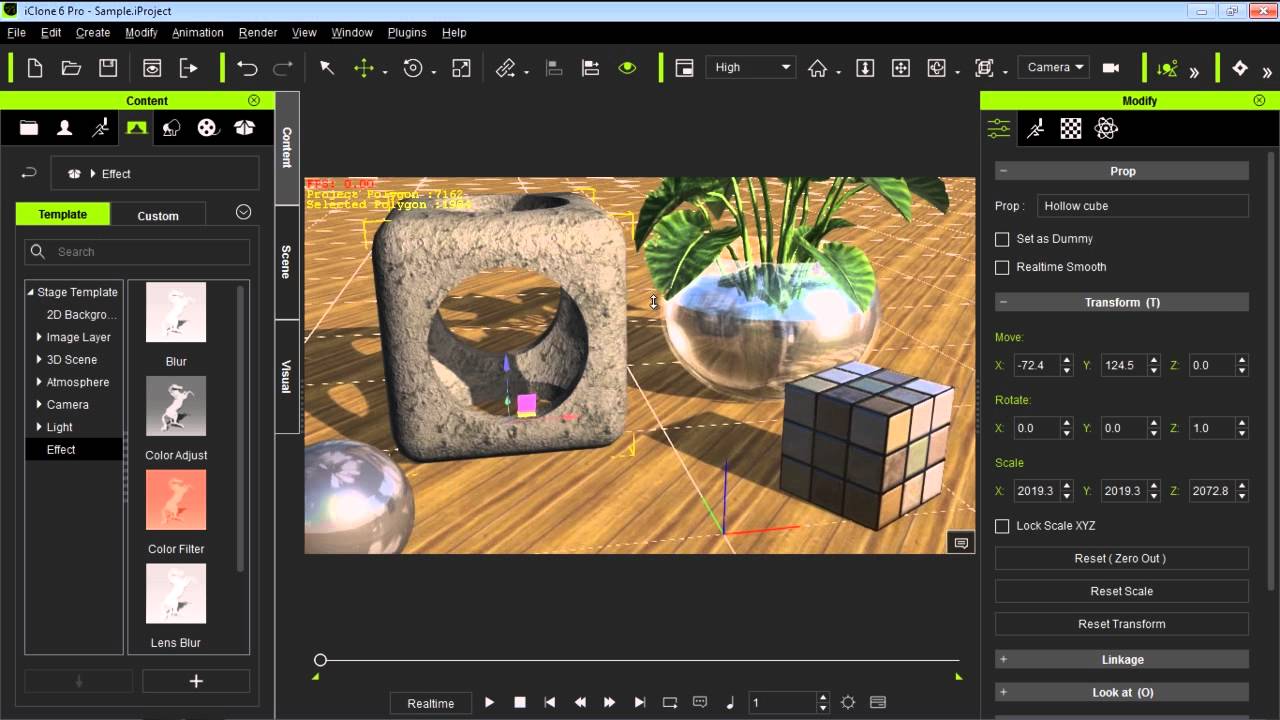Enable the Set as Dummy checkbox
Viewport: 1280px width, 720px height.
tap(1002, 239)
